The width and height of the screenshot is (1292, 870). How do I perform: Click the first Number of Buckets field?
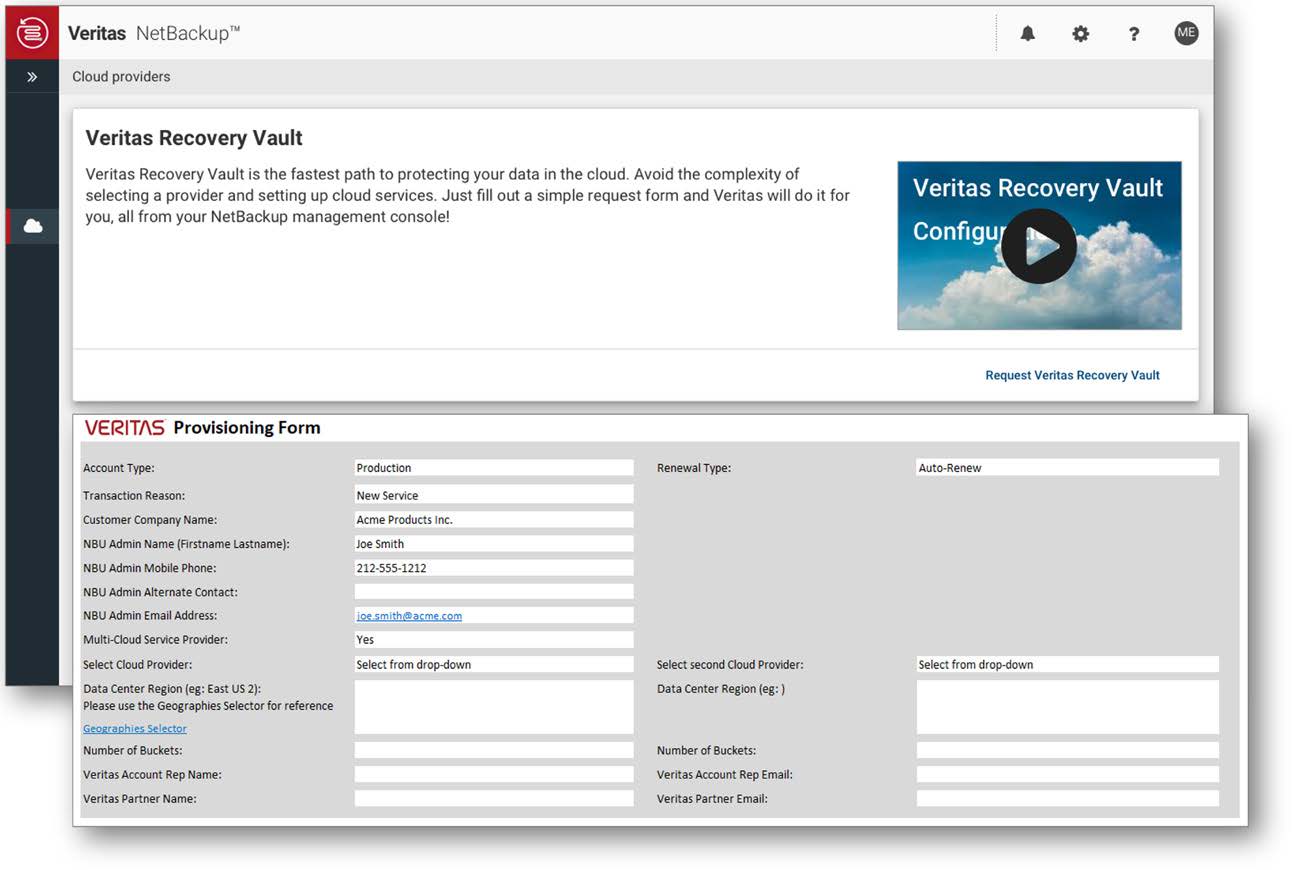(494, 750)
